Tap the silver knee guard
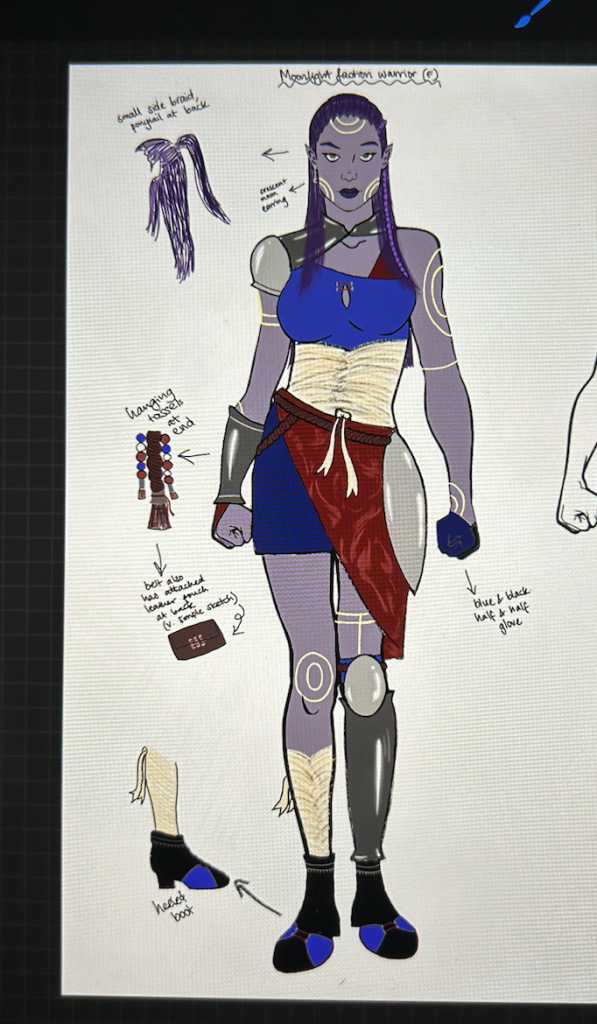 pyautogui.click(x=364, y=686)
